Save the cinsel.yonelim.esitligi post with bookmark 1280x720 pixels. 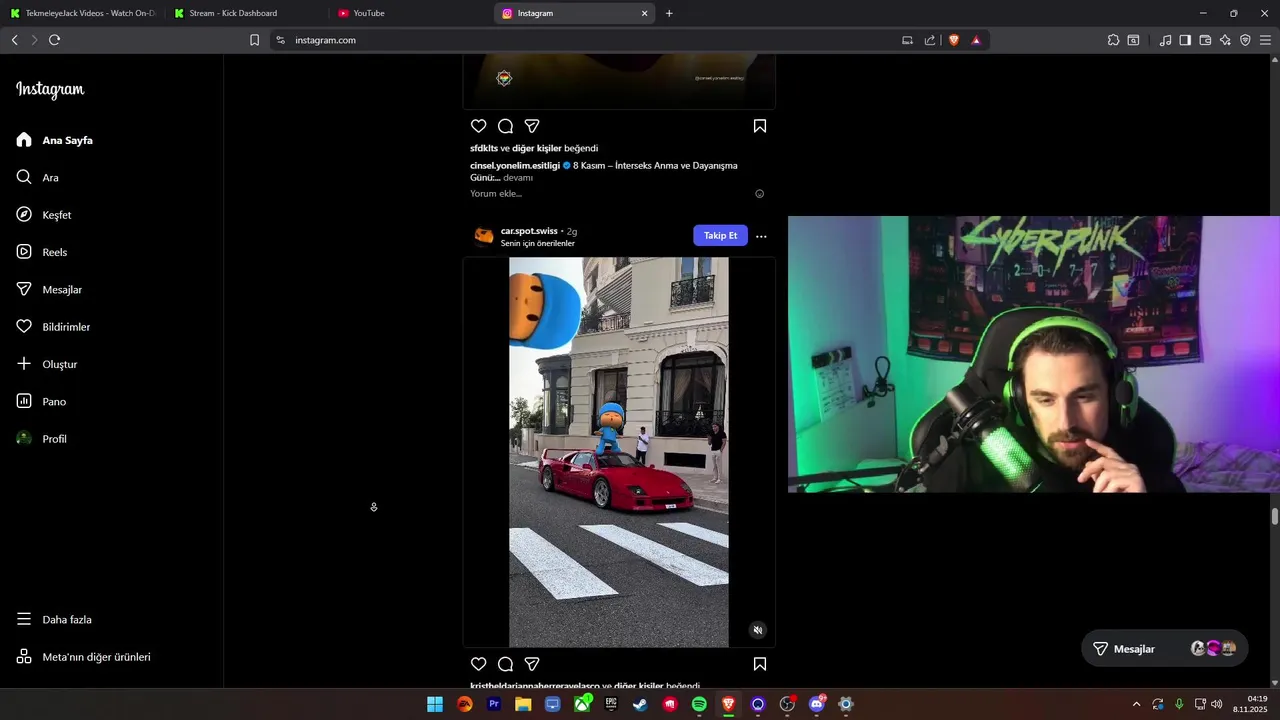(760, 126)
